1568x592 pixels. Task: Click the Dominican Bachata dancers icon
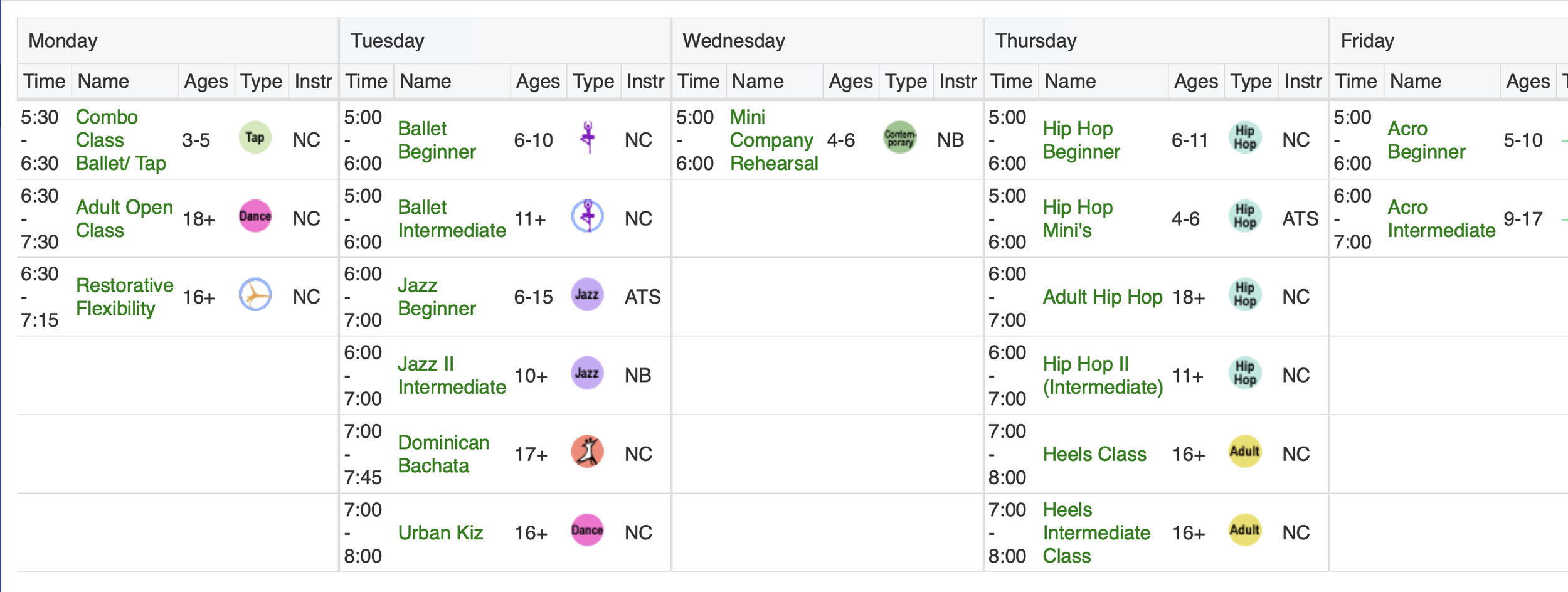587,452
